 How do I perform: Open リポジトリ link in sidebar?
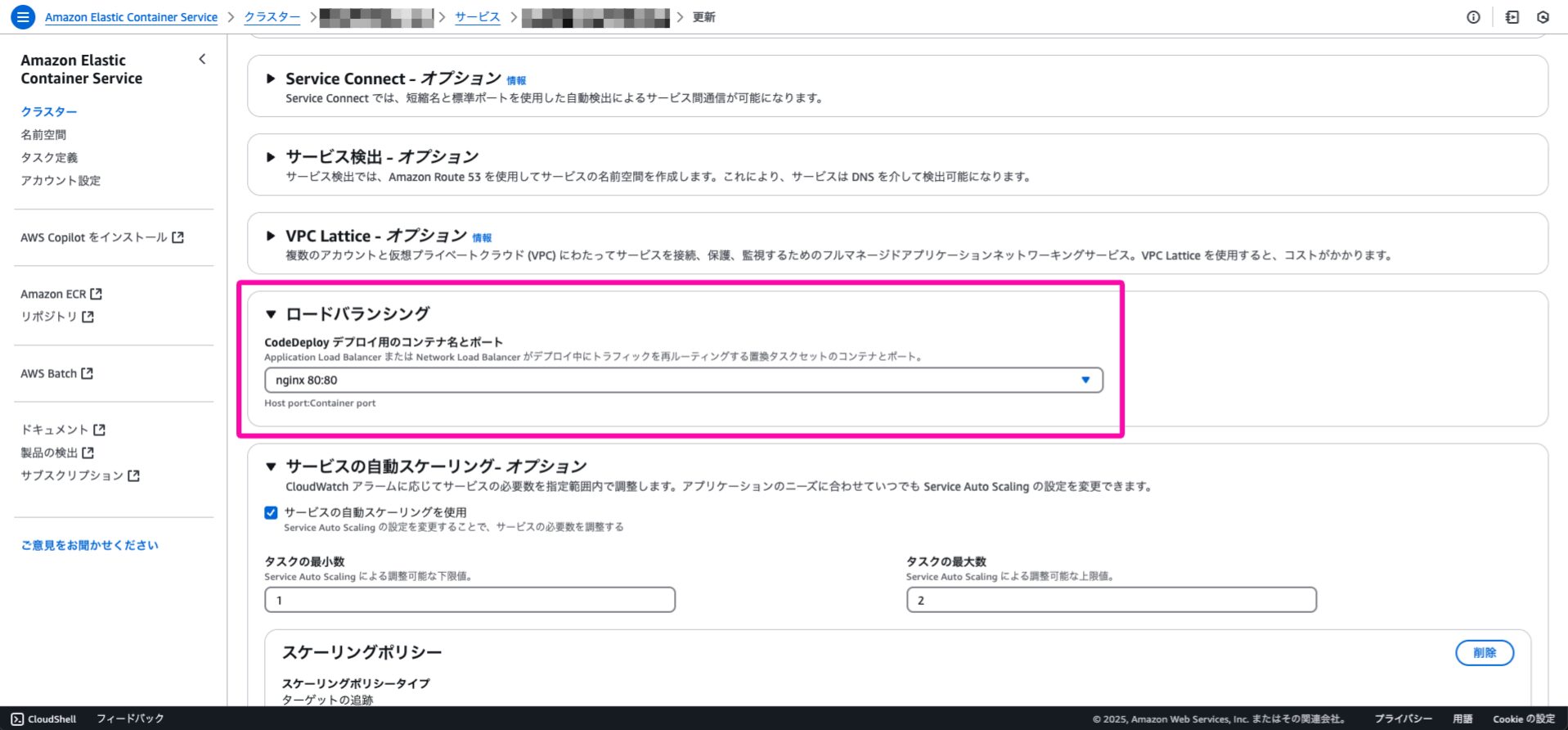57,317
